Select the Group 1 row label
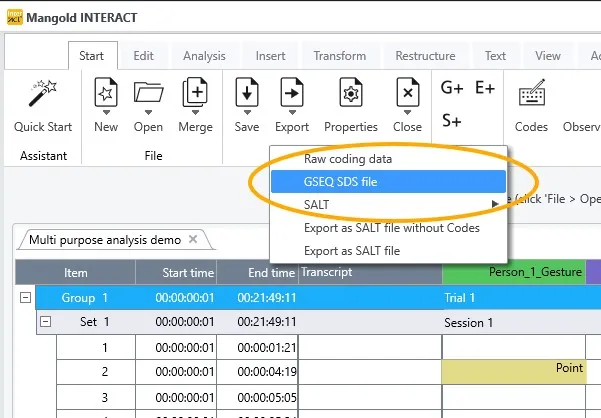Viewport: 601px width, 418px height. [x=85, y=298]
